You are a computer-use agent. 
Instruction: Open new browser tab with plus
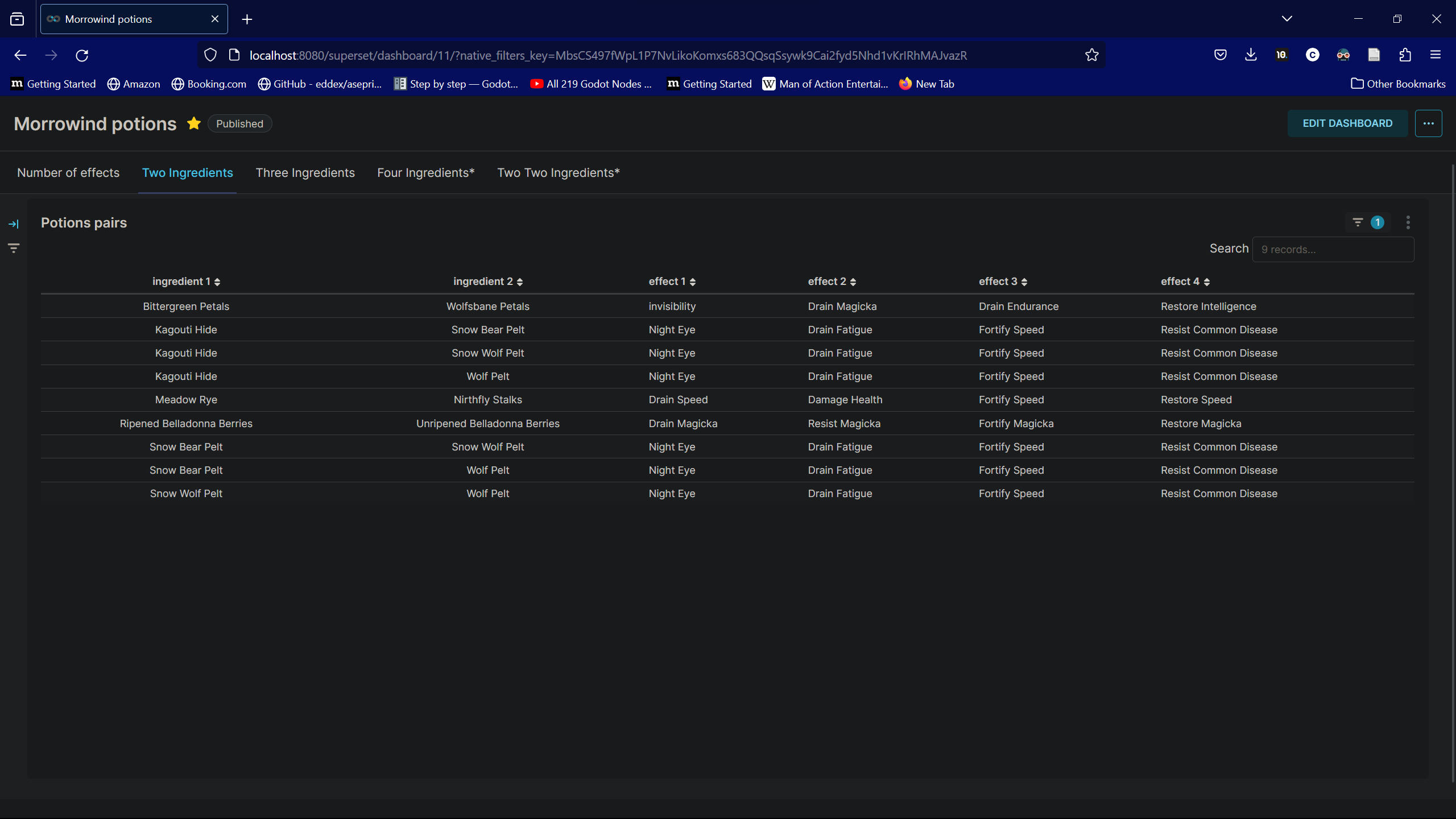247,19
